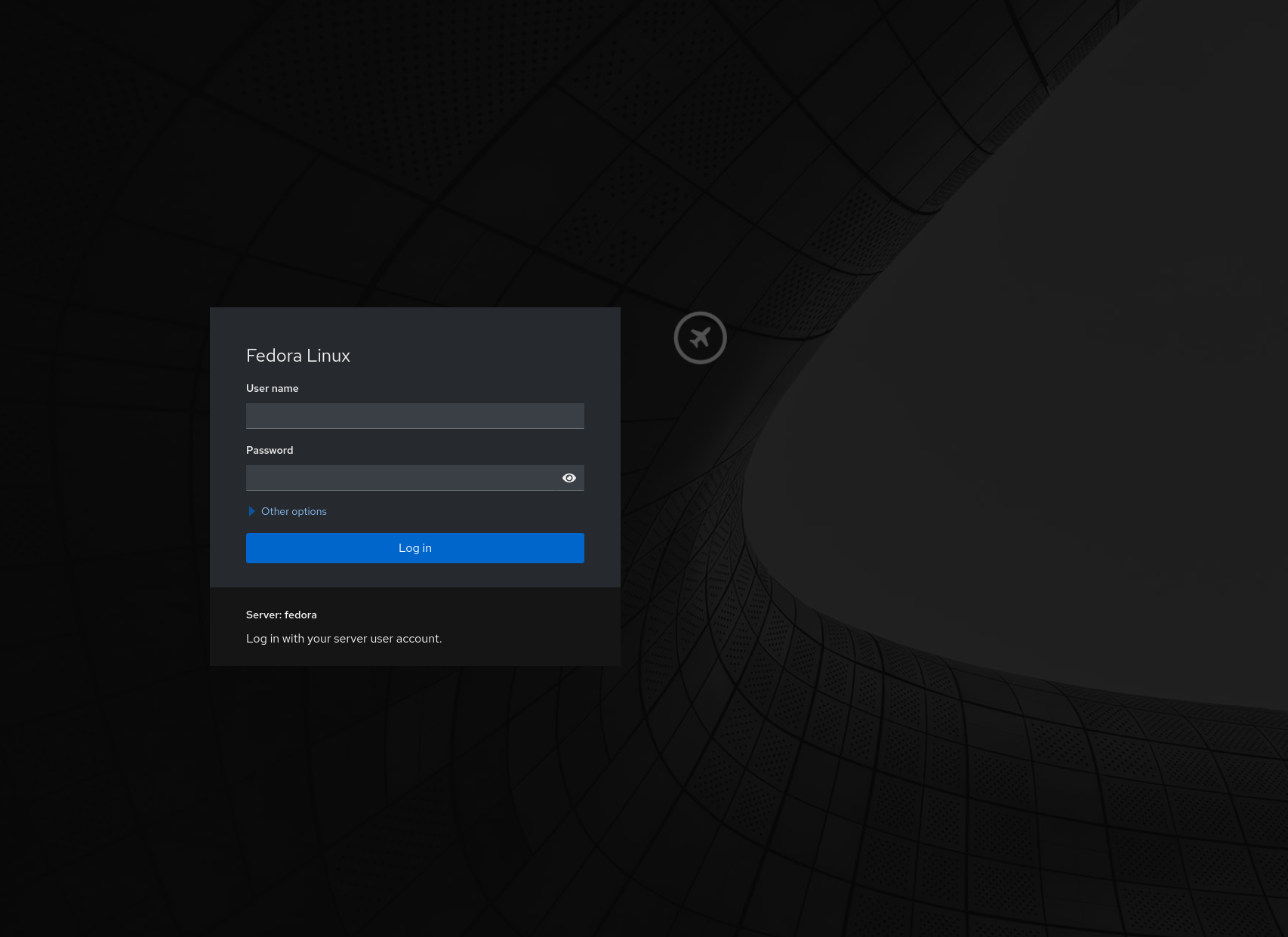Show more login settings under Other options
Image resolution: width=1288 pixels, height=937 pixels.
tap(294, 511)
